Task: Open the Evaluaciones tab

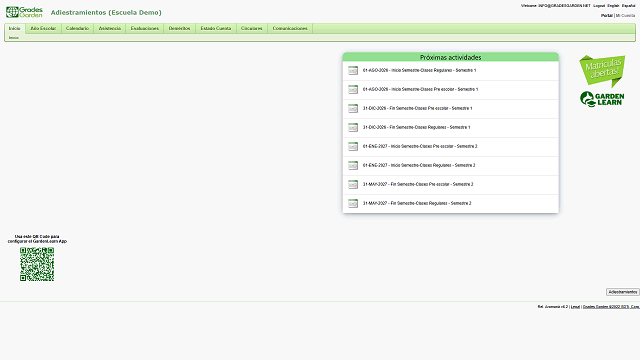Action: [144, 28]
